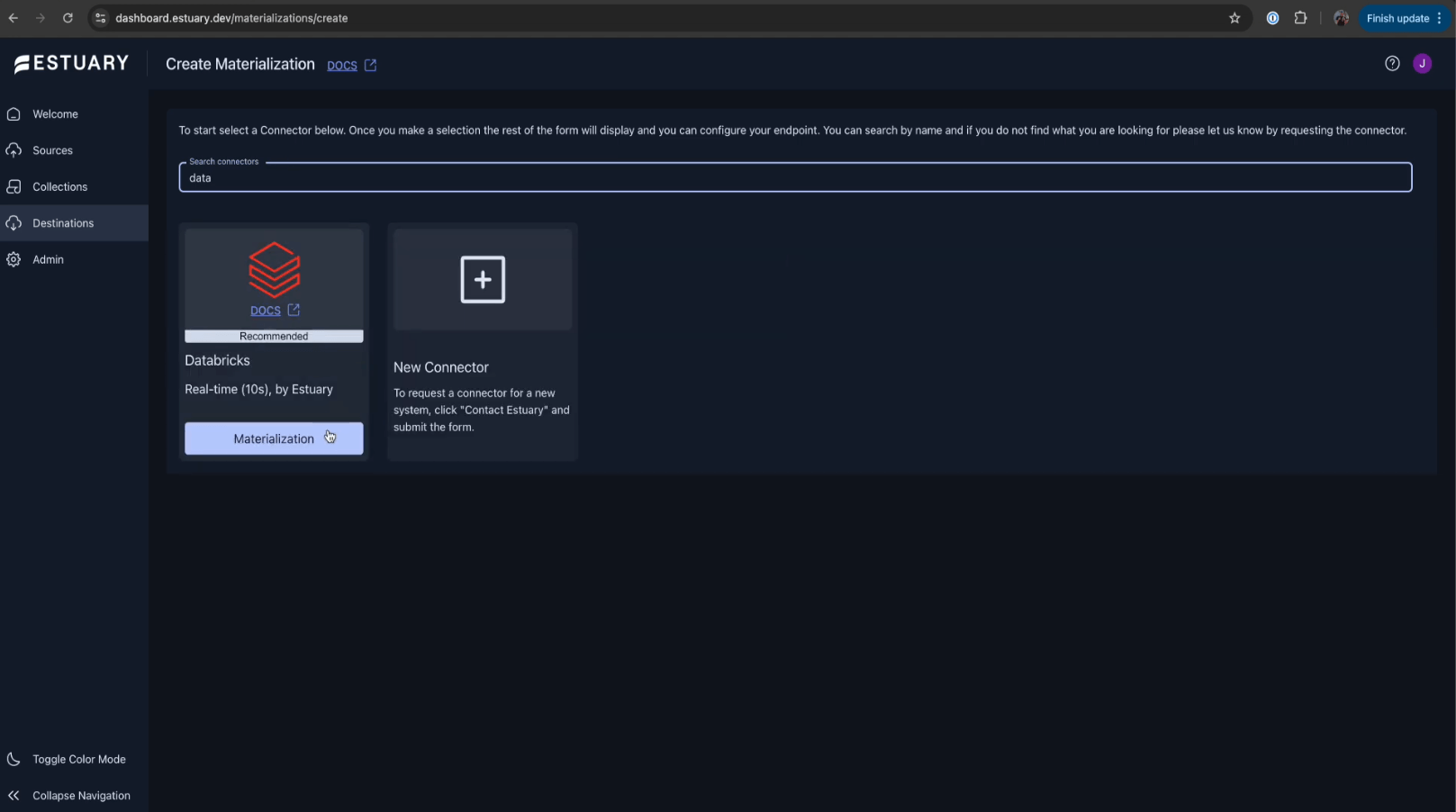Screen dimensions: 1456x812
Task: Open the browser extensions puzzle icon
Action: [1300, 18]
